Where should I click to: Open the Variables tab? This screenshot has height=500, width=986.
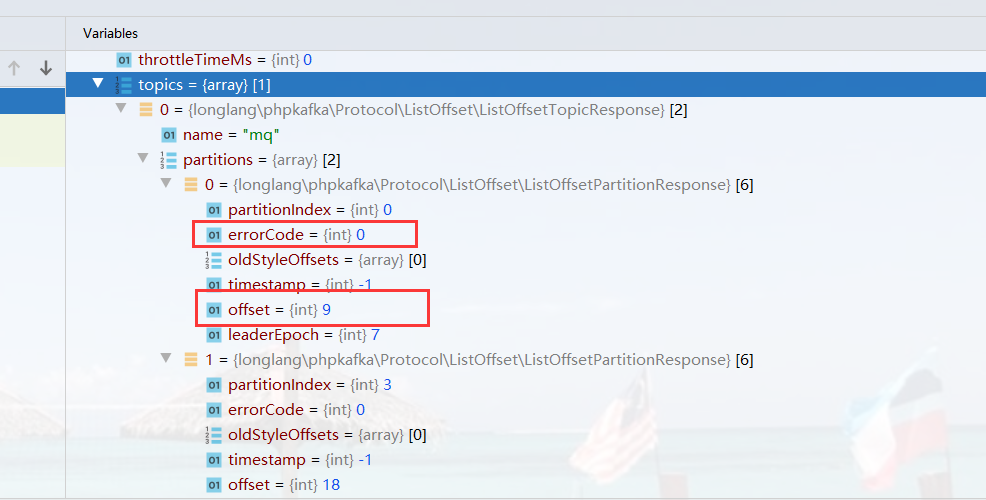point(110,33)
